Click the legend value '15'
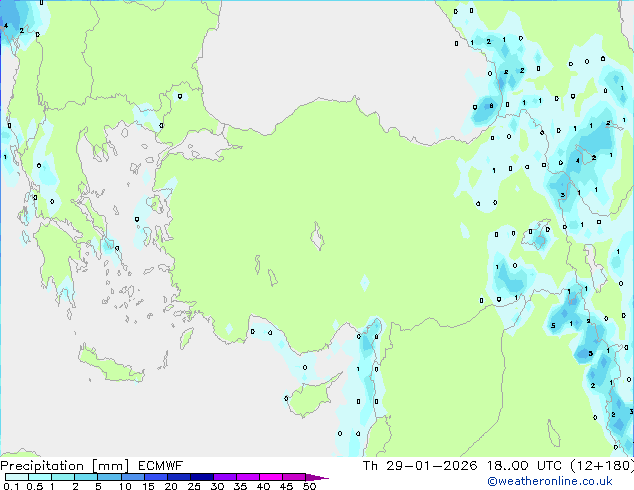634x490 pixels. 148,486
